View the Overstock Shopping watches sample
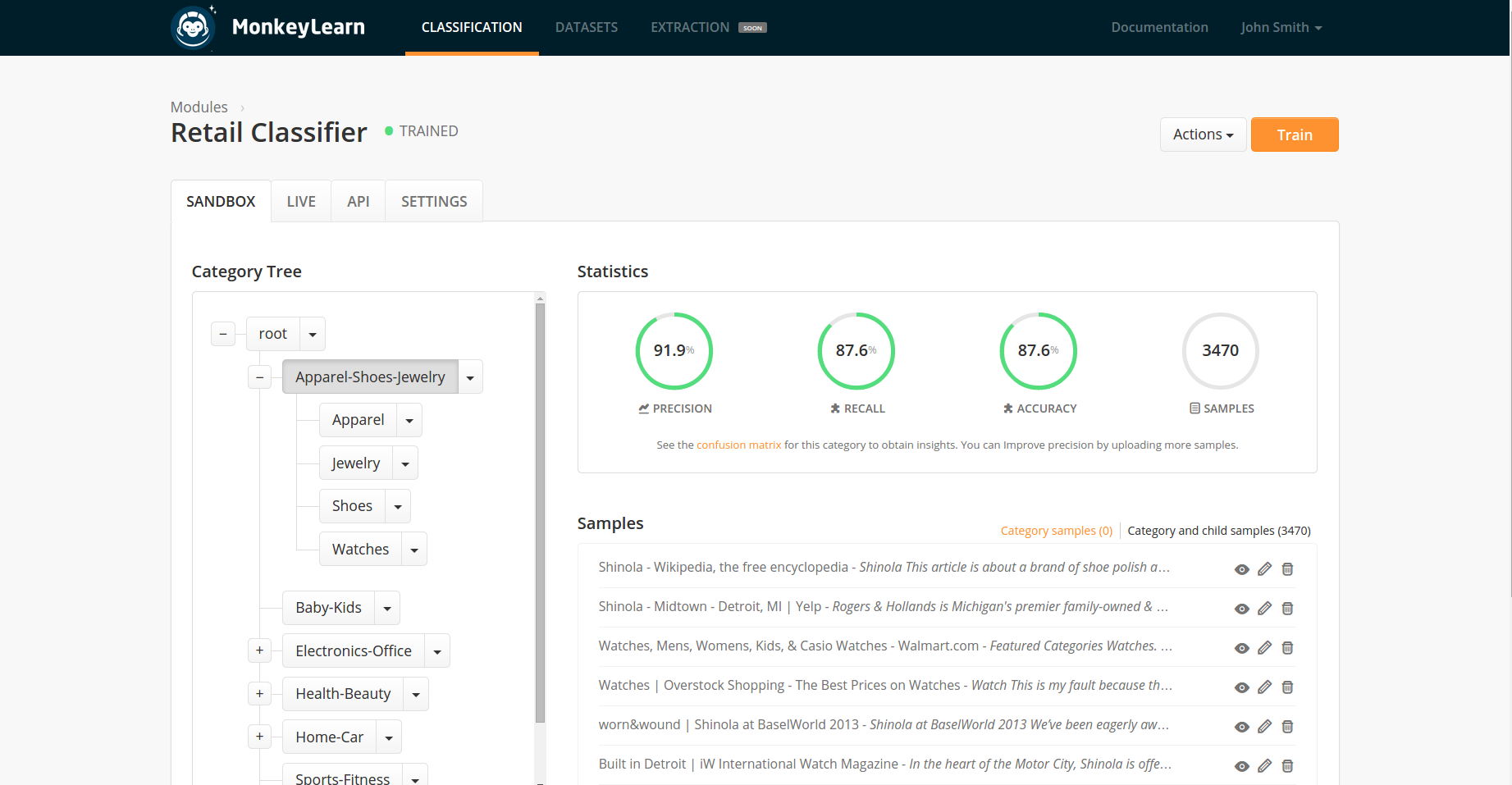Screen dimensions: 1512x785 coord(1242,687)
